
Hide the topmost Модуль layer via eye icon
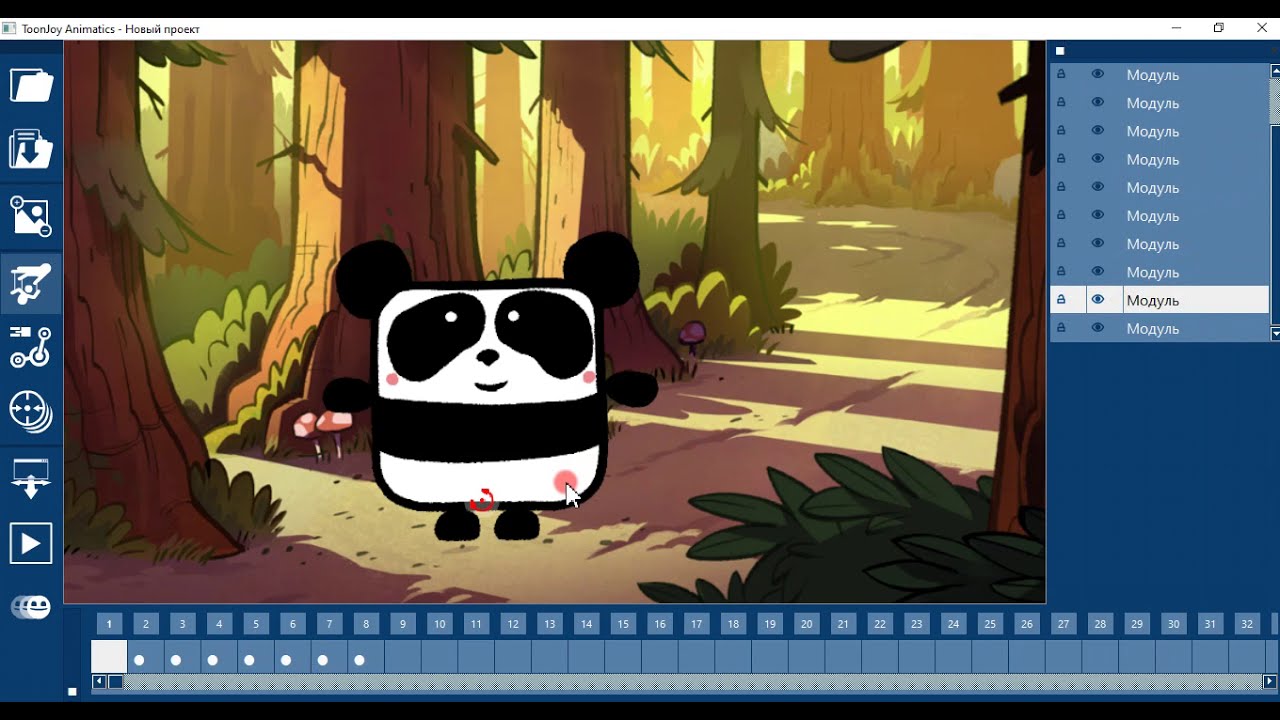(x=1097, y=74)
